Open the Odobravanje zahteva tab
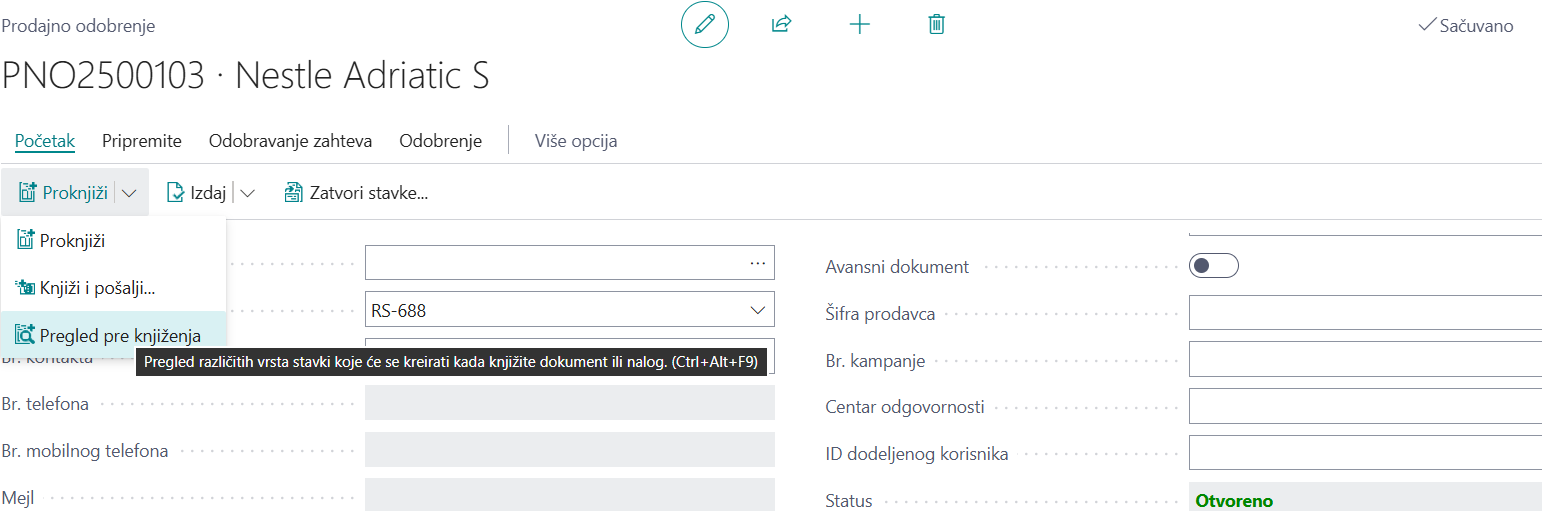 [x=290, y=141]
